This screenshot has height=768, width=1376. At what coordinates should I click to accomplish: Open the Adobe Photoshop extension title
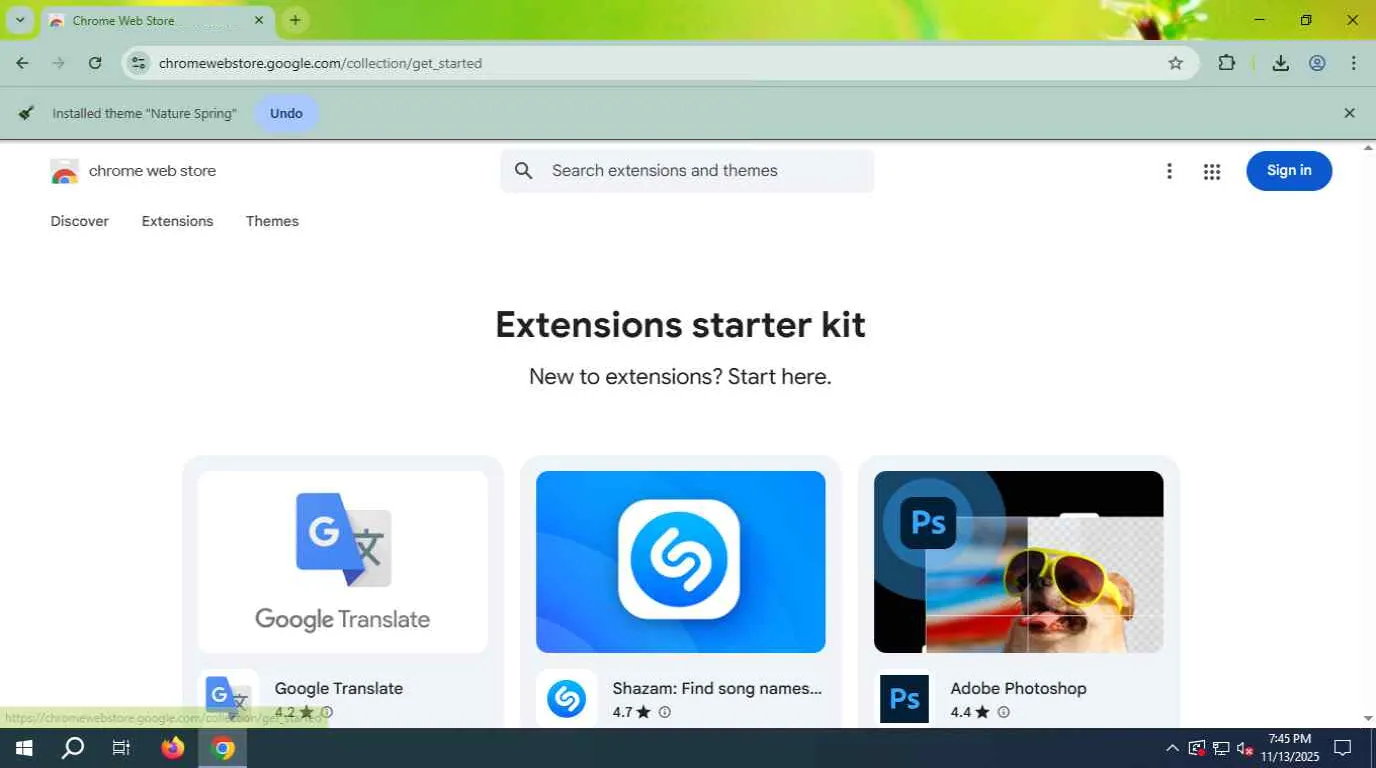tap(1018, 688)
